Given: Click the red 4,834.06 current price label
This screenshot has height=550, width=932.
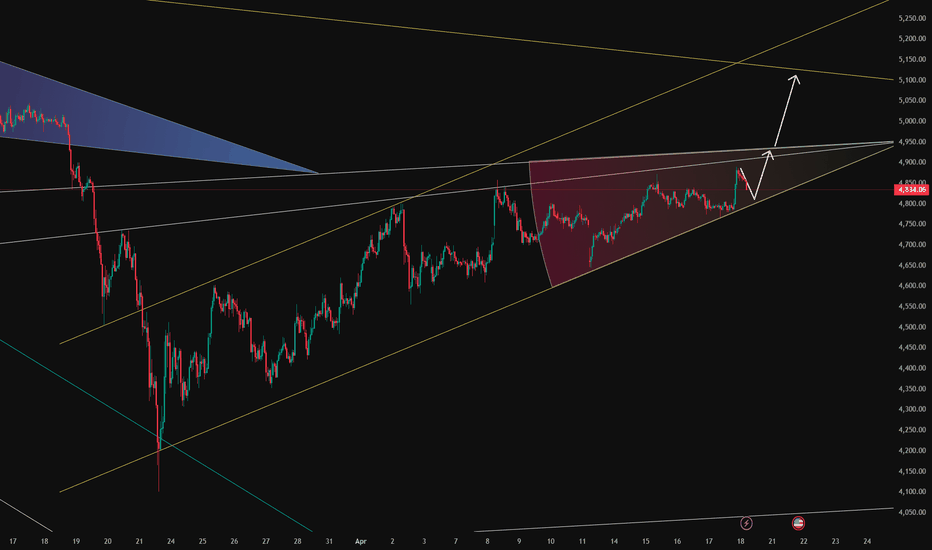Looking at the screenshot, I should point(912,189).
